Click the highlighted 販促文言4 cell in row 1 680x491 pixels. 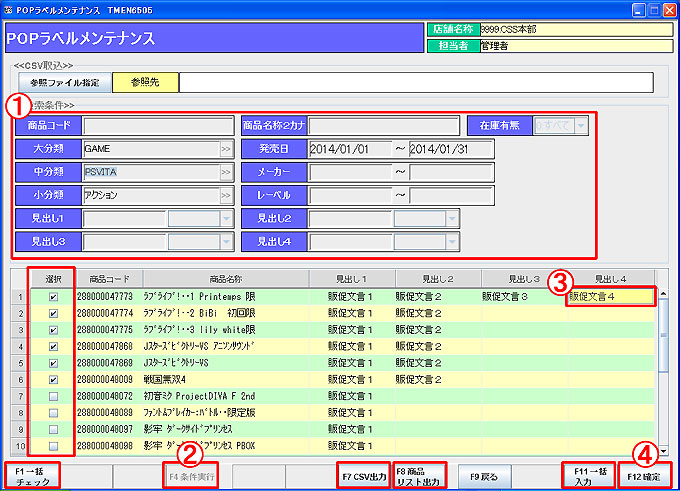(x=611, y=297)
